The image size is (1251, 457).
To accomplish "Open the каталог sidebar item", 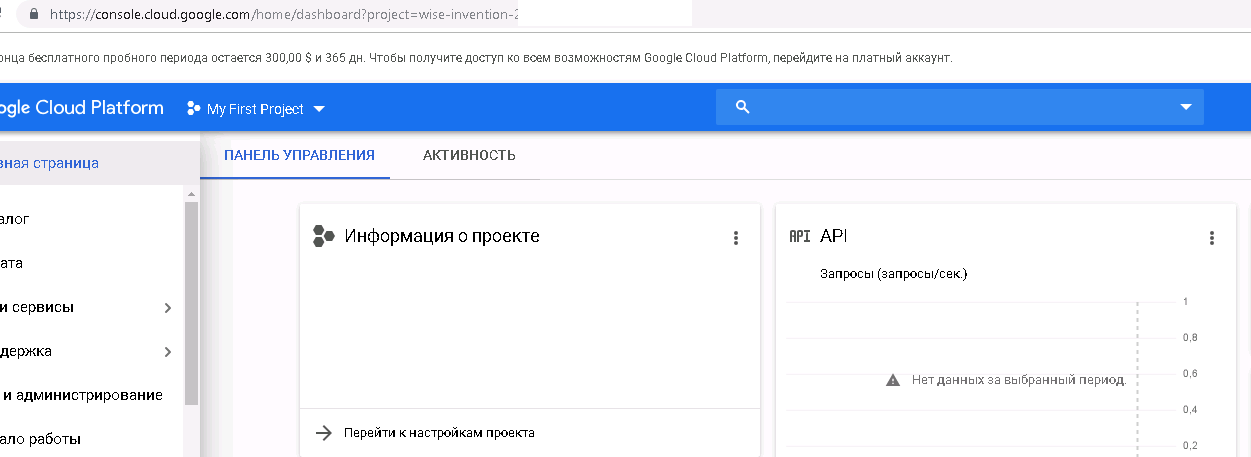I will 92,219.
